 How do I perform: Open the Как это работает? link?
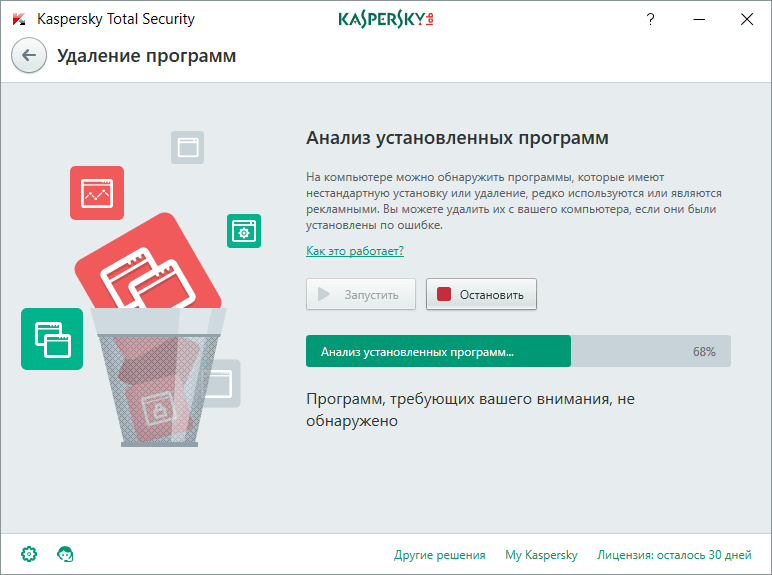coord(354,251)
